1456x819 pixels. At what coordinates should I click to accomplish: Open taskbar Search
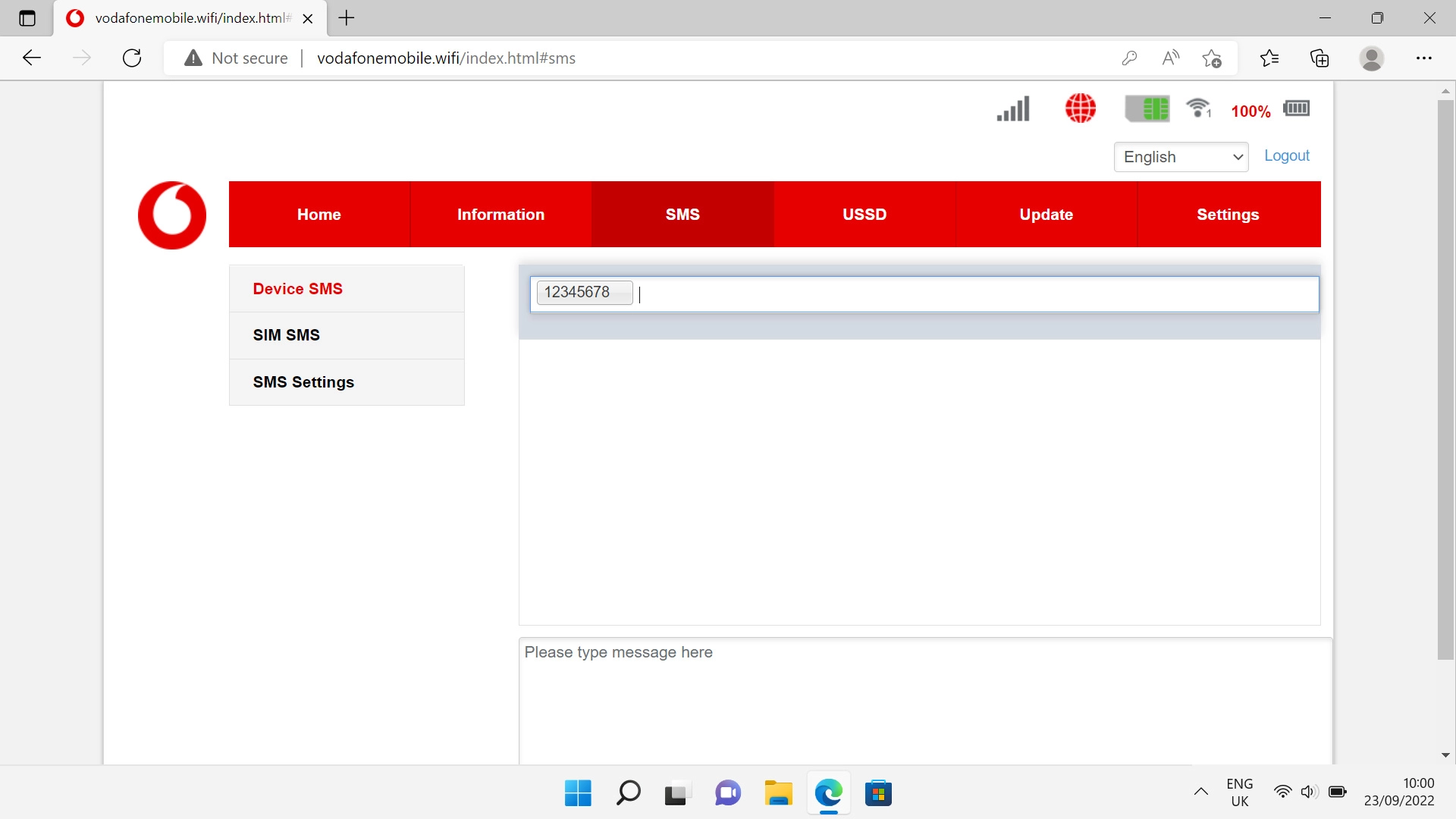click(628, 793)
